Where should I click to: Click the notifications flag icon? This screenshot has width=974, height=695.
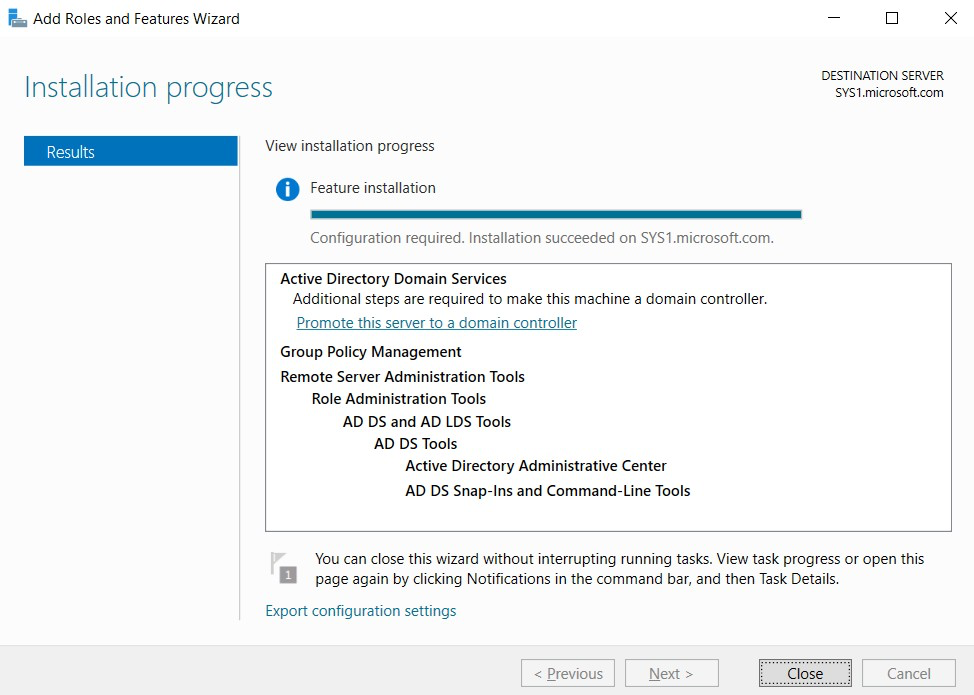pos(284,568)
